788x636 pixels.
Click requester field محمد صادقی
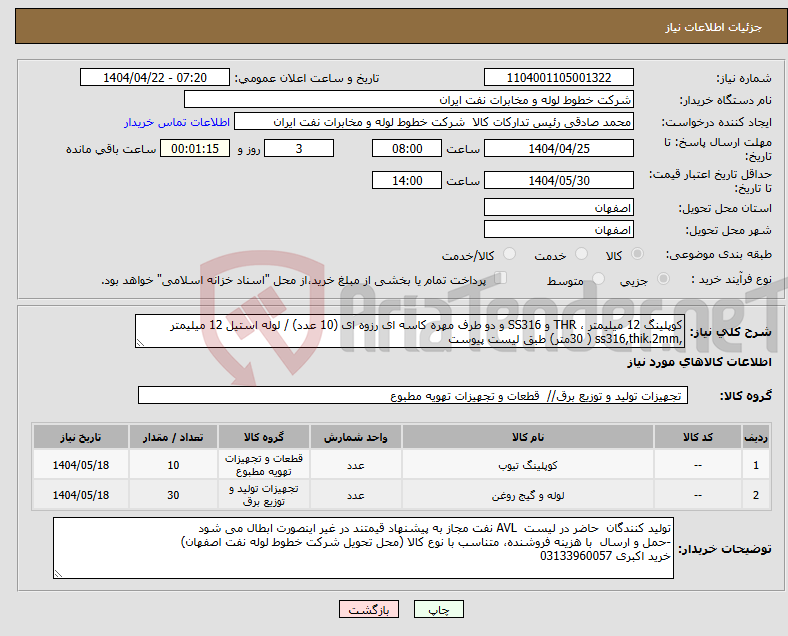(x=434, y=122)
